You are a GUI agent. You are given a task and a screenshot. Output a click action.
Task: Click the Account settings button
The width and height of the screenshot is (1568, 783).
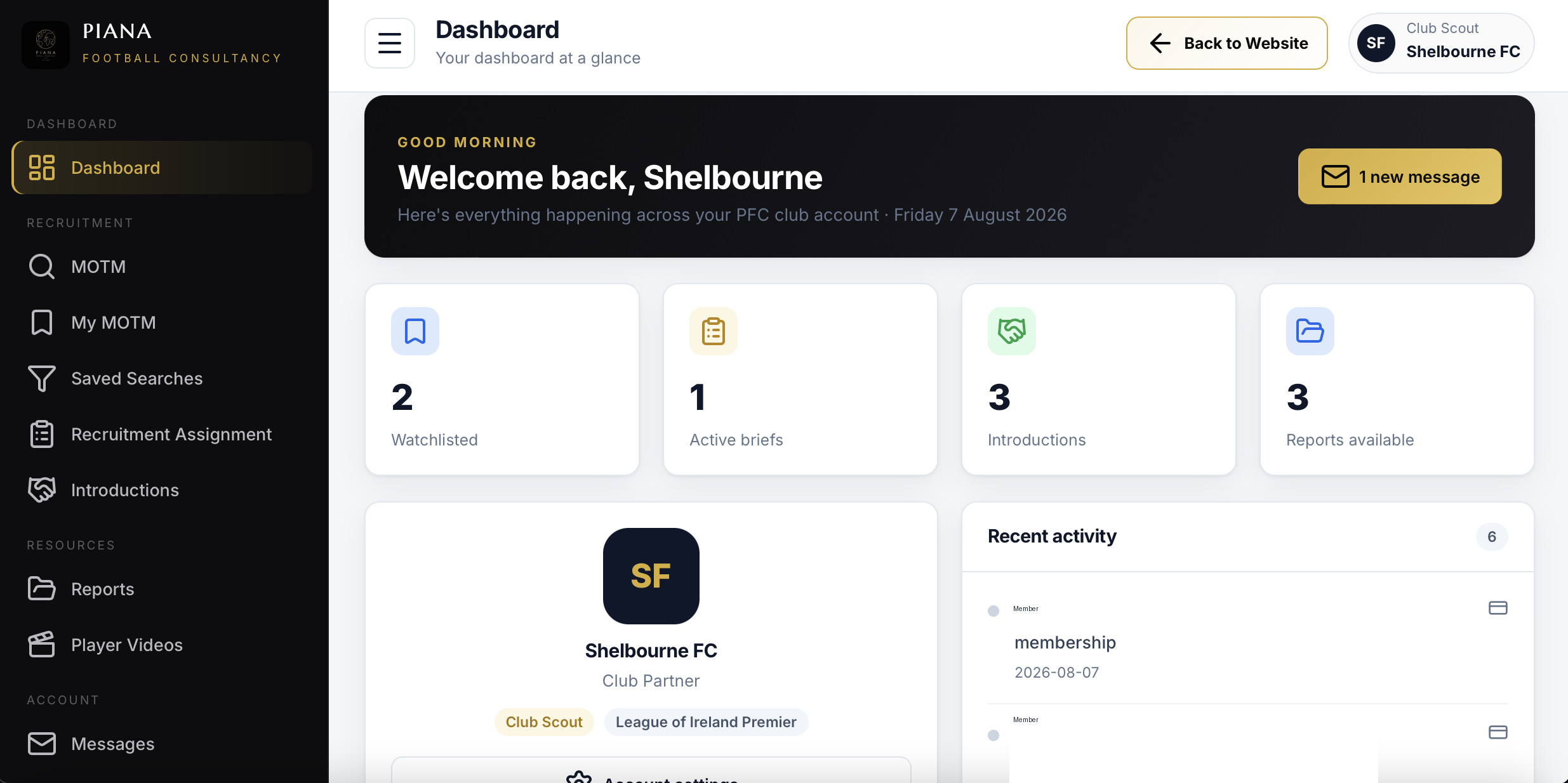pos(651,770)
